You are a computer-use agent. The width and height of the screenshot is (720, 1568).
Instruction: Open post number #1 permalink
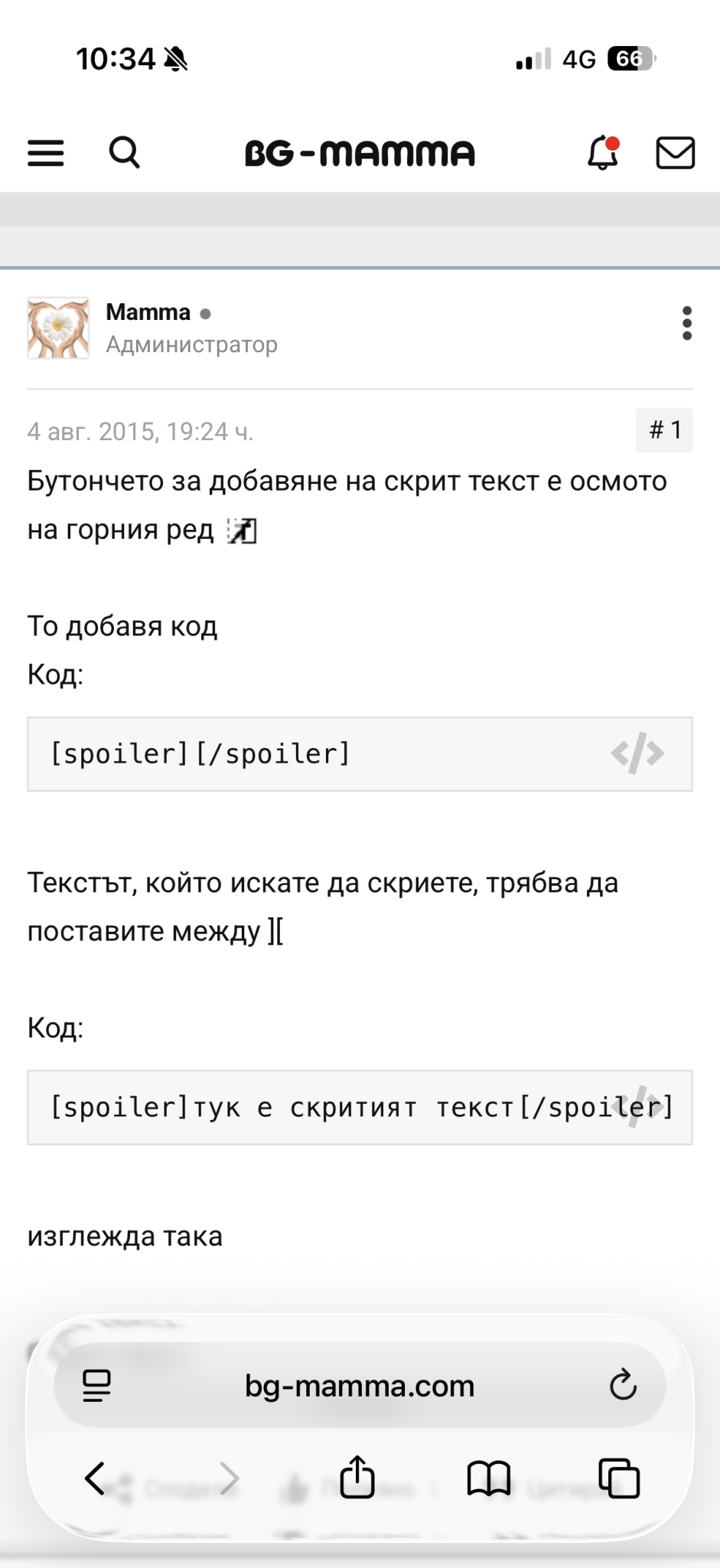click(664, 430)
